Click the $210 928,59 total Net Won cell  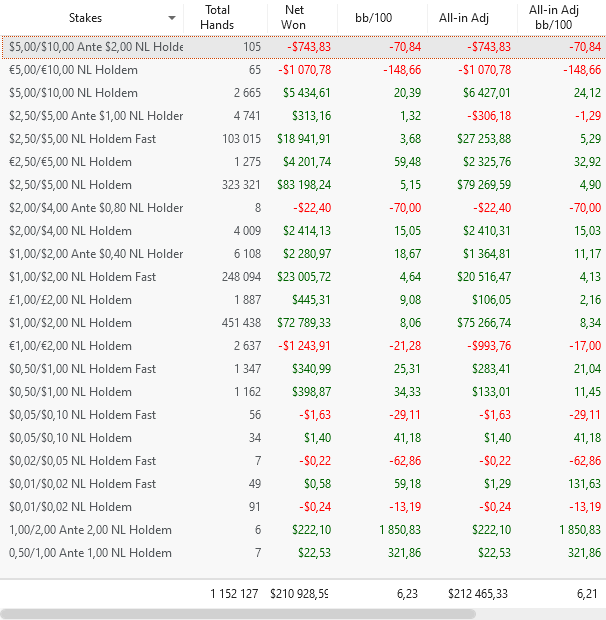[x=299, y=593]
